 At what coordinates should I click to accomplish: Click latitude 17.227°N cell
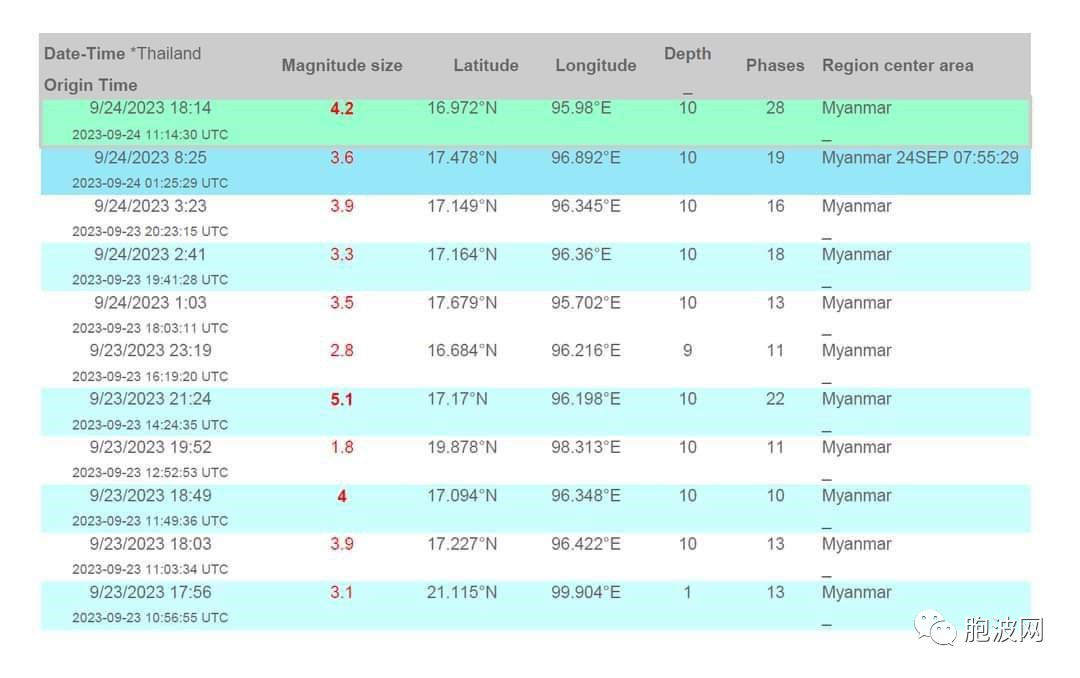(461, 544)
